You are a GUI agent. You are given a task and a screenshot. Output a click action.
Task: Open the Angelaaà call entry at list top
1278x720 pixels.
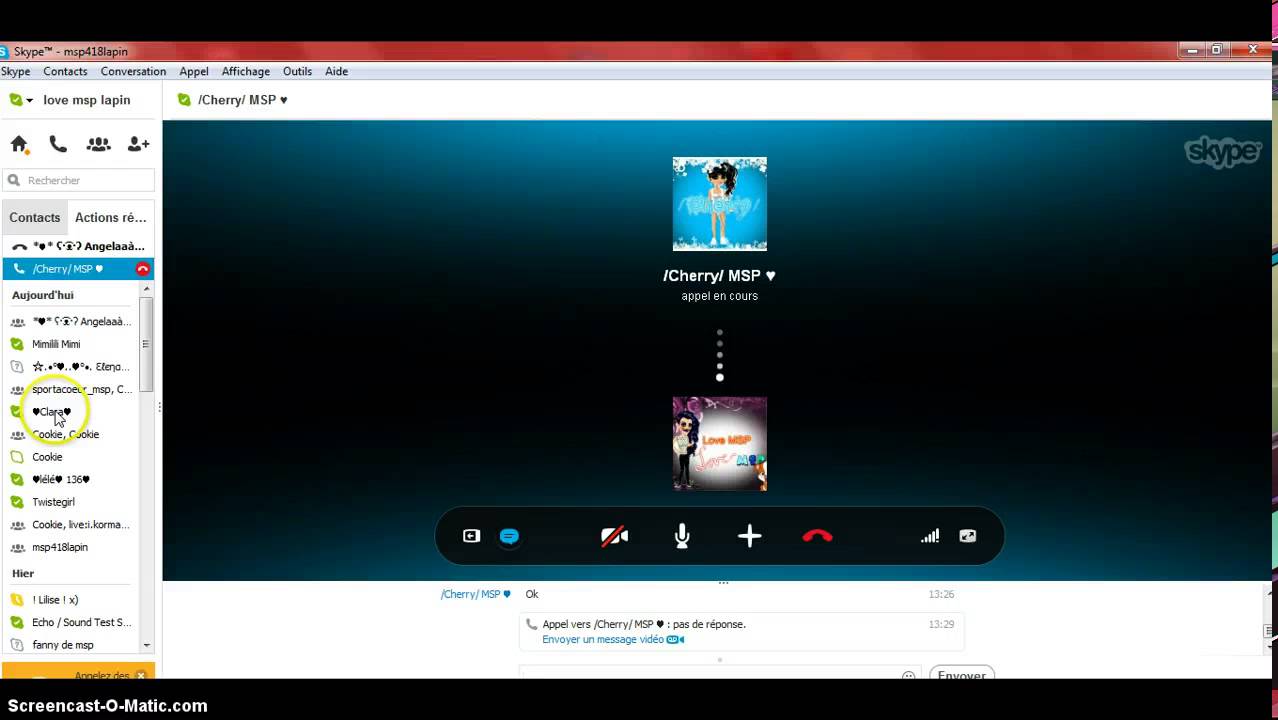point(78,246)
